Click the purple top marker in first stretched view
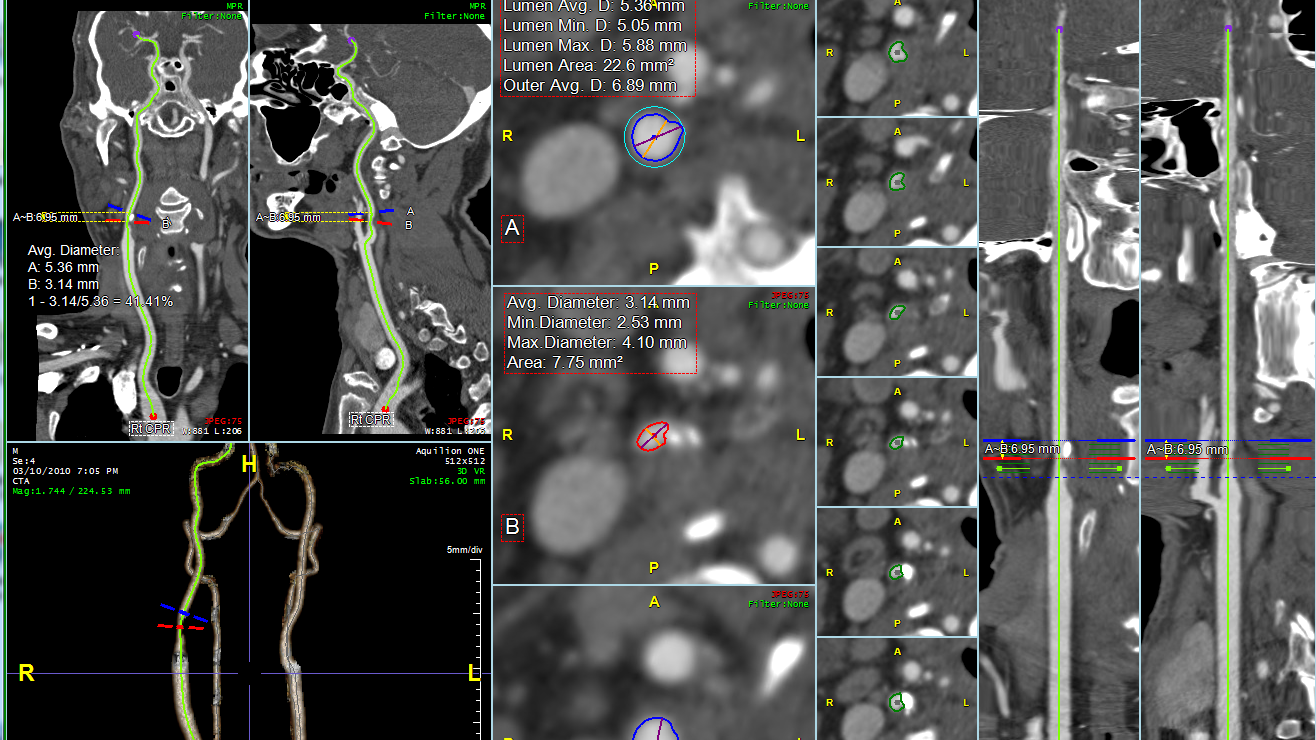Image resolution: width=1316 pixels, height=740 pixels. click(x=1059, y=29)
